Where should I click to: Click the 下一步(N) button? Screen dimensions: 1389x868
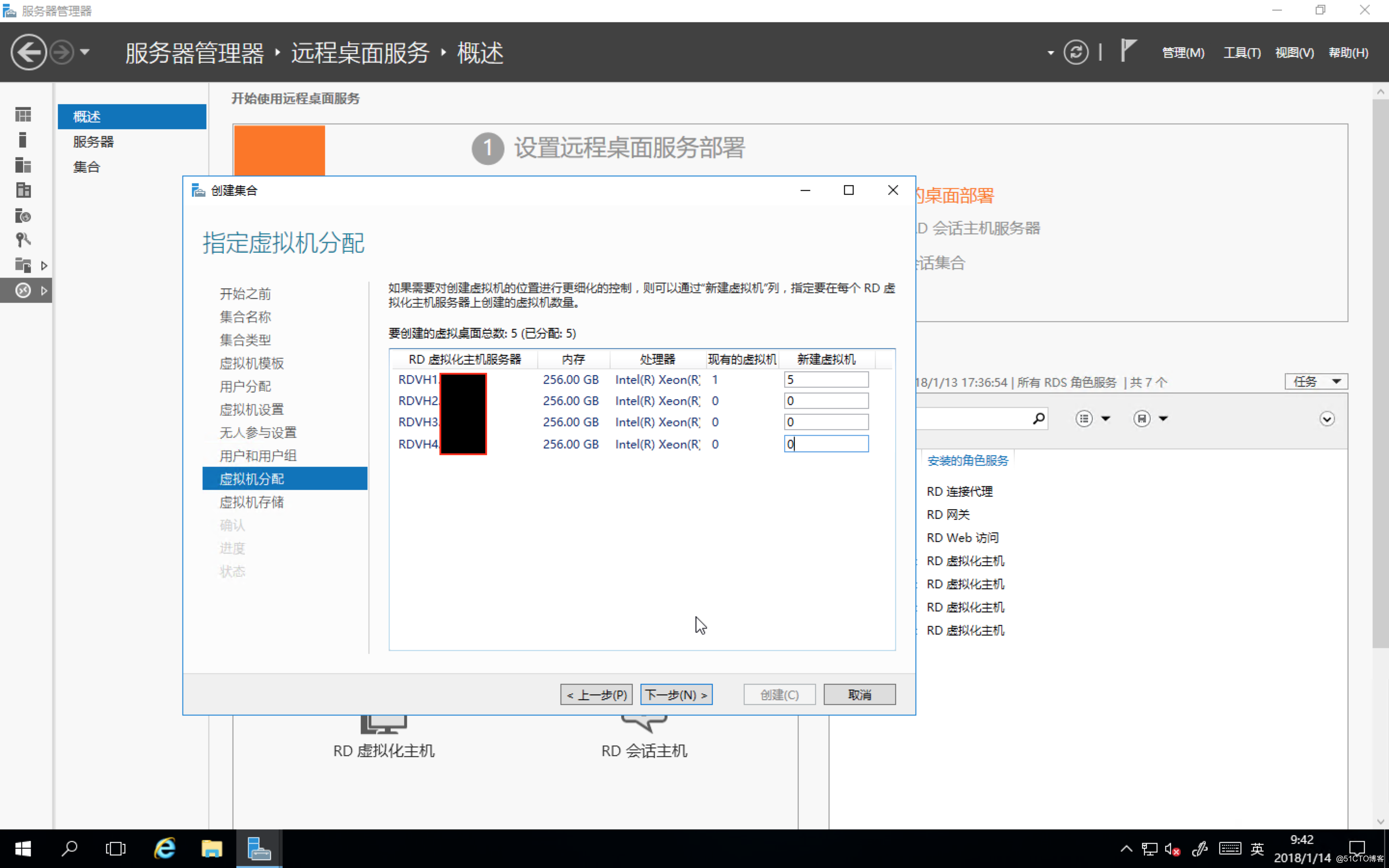pos(676,694)
